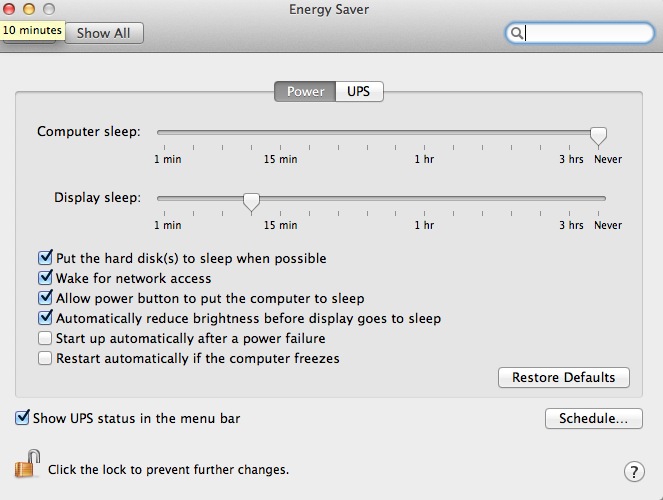Click the Show All button
Viewport: 663px width, 500px height.
(x=104, y=33)
